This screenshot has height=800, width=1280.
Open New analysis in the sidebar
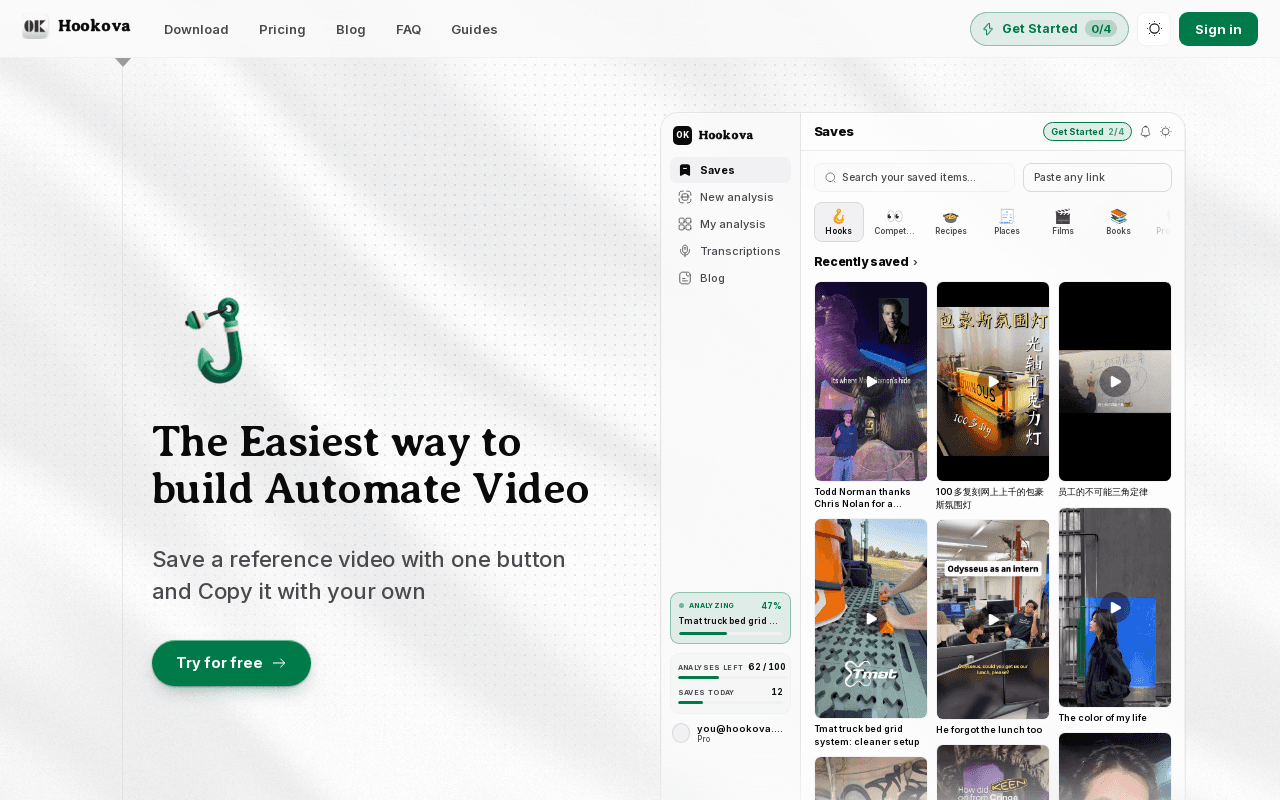point(730,197)
